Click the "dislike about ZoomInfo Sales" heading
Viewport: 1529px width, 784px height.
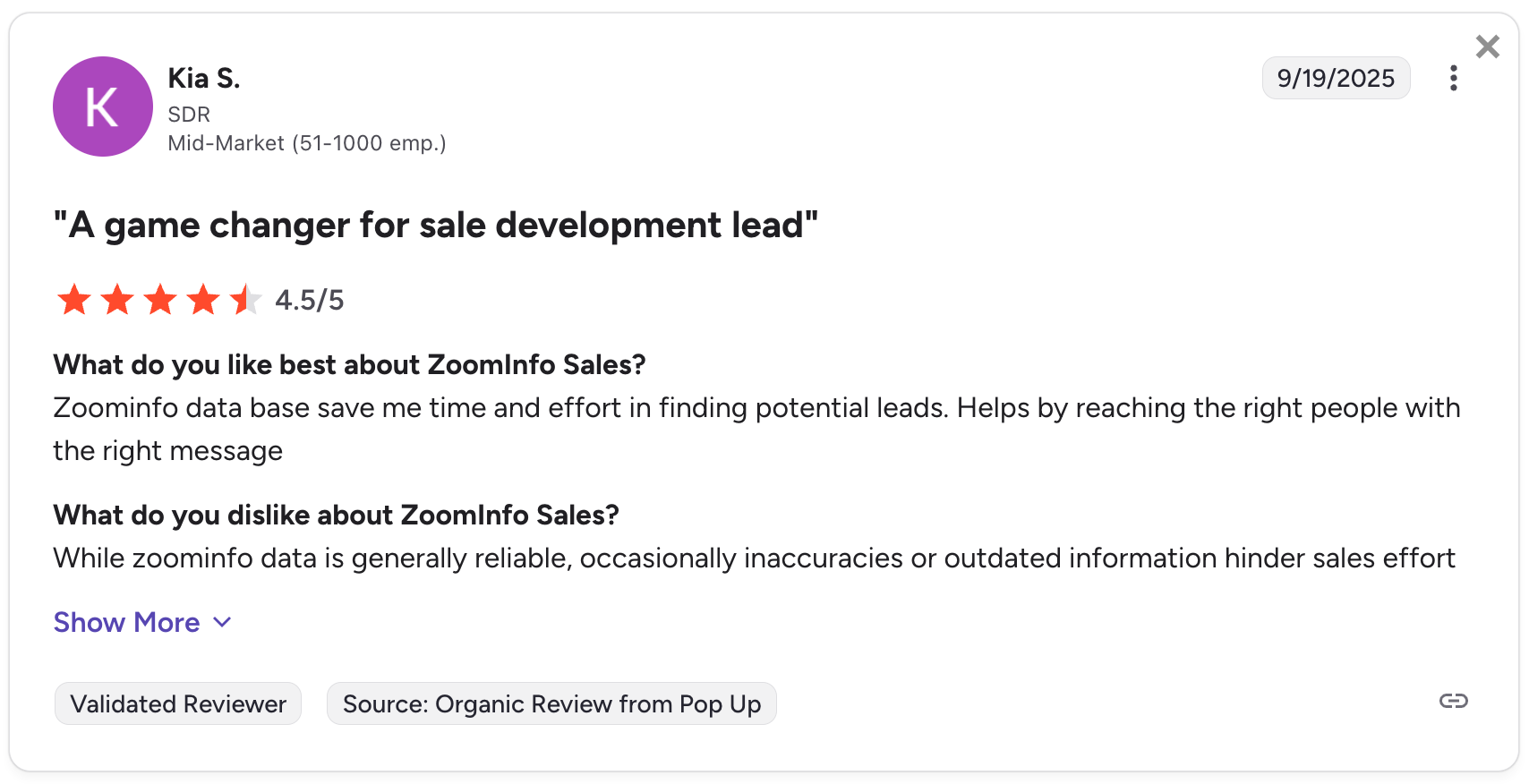[x=336, y=516]
